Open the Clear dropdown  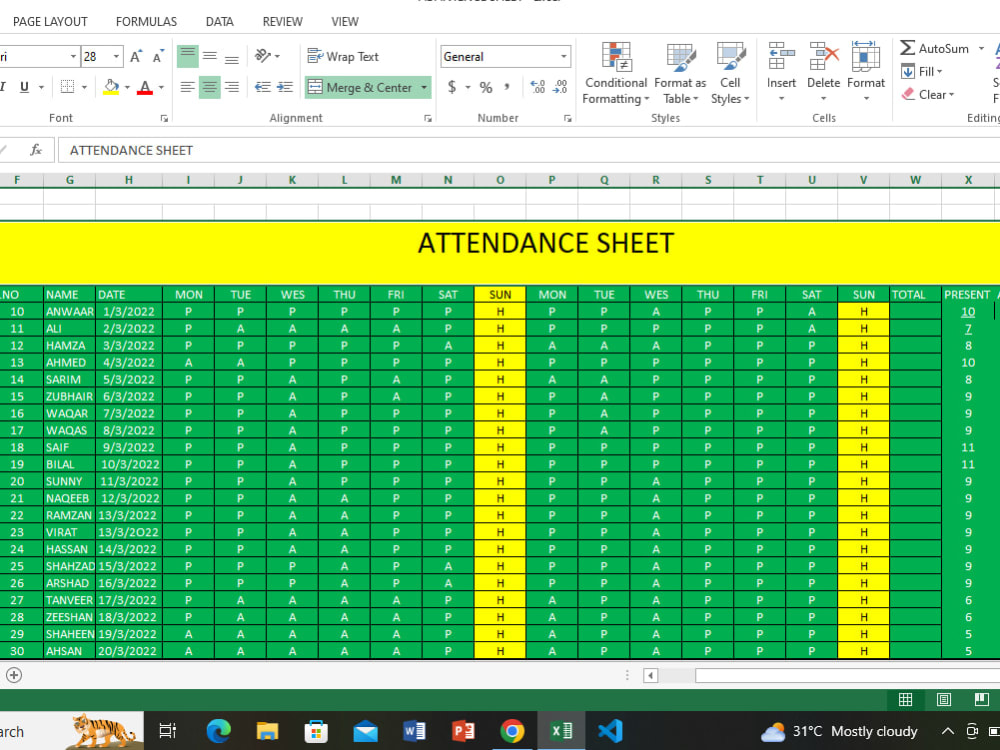click(928, 94)
